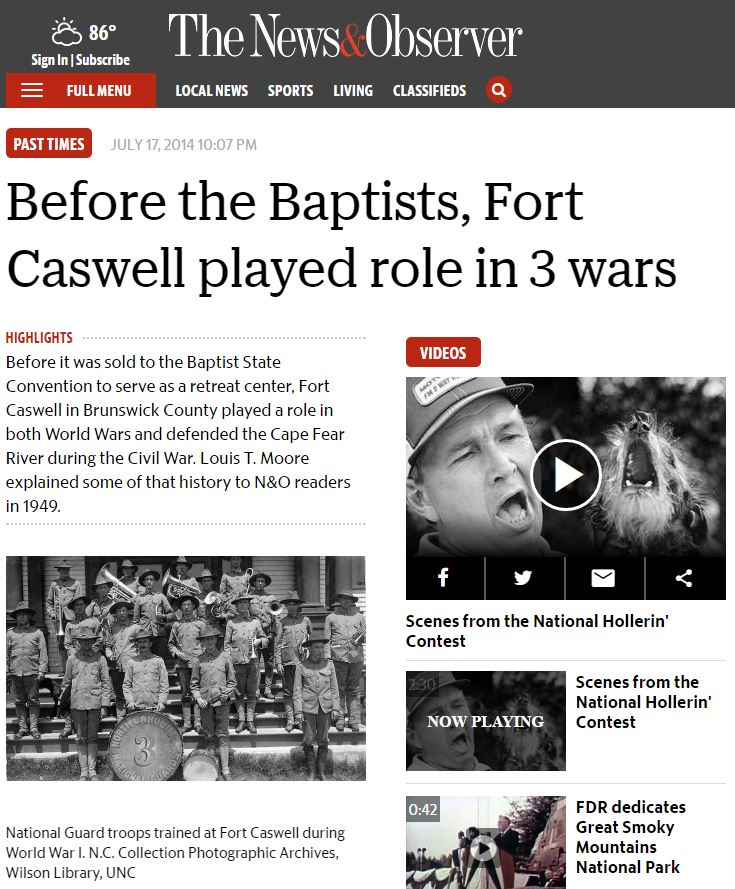
Task: Go to the Sports section
Action: click(290, 91)
